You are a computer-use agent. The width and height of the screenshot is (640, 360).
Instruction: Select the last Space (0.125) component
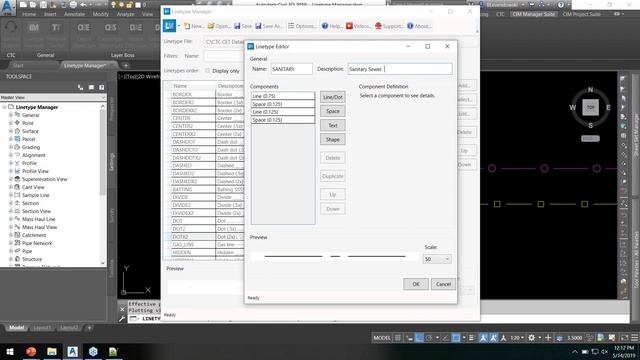pyautogui.click(x=283, y=120)
